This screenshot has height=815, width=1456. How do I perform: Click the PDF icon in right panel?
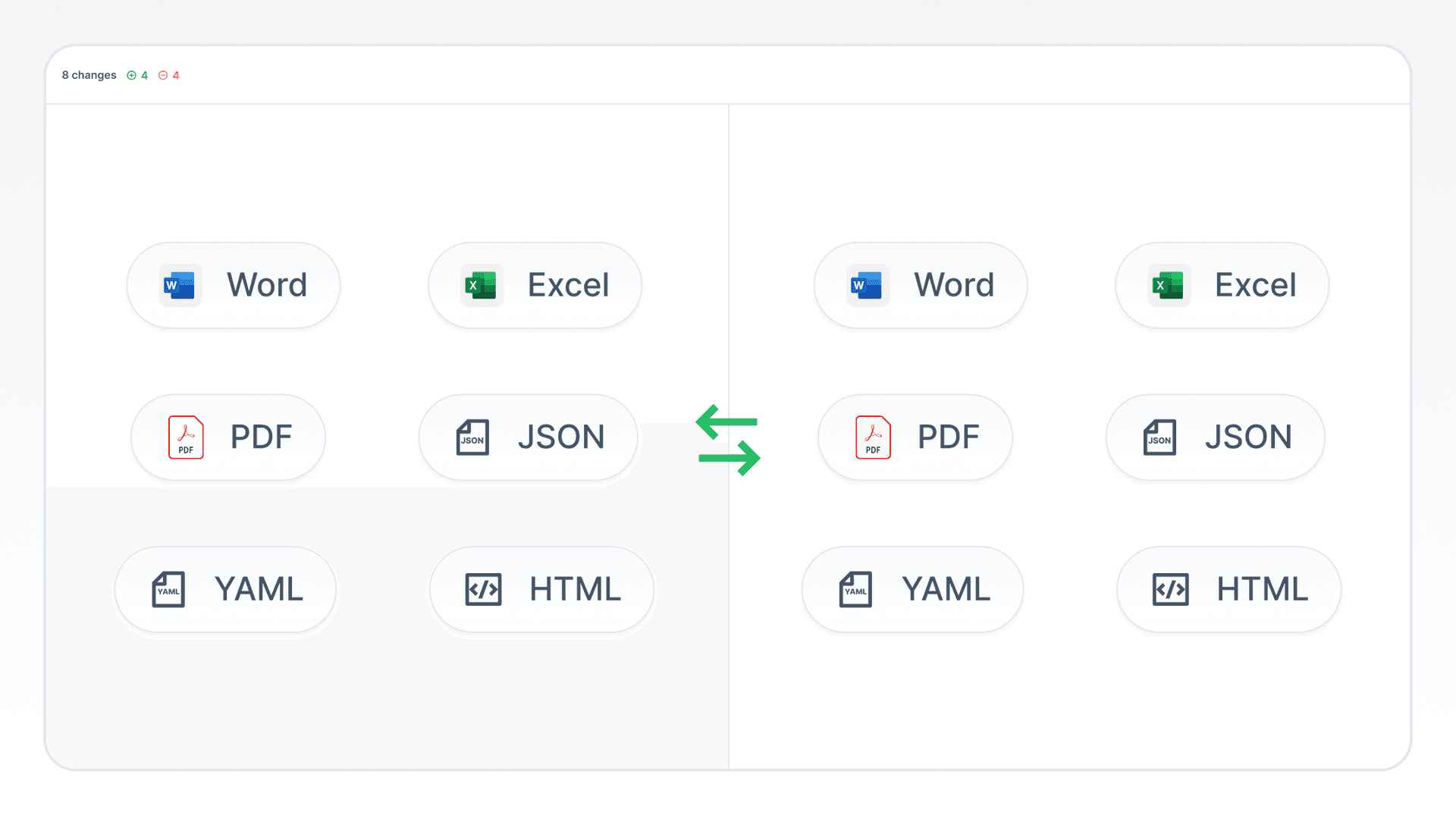[x=873, y=437]
